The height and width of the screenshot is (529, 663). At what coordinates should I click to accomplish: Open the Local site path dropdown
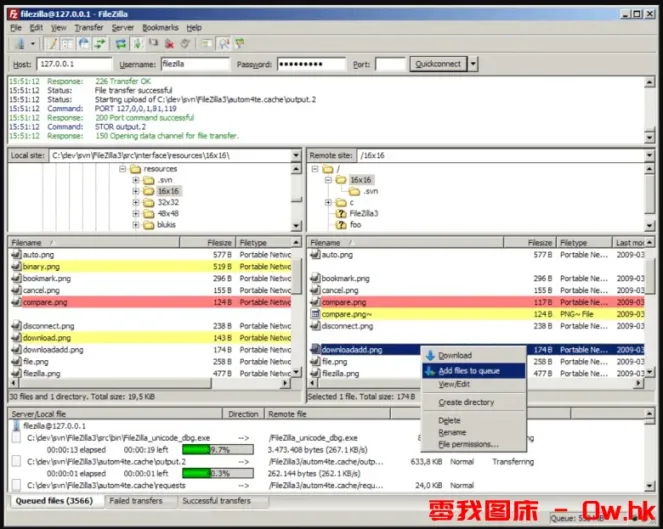click(x=295, y=156)
